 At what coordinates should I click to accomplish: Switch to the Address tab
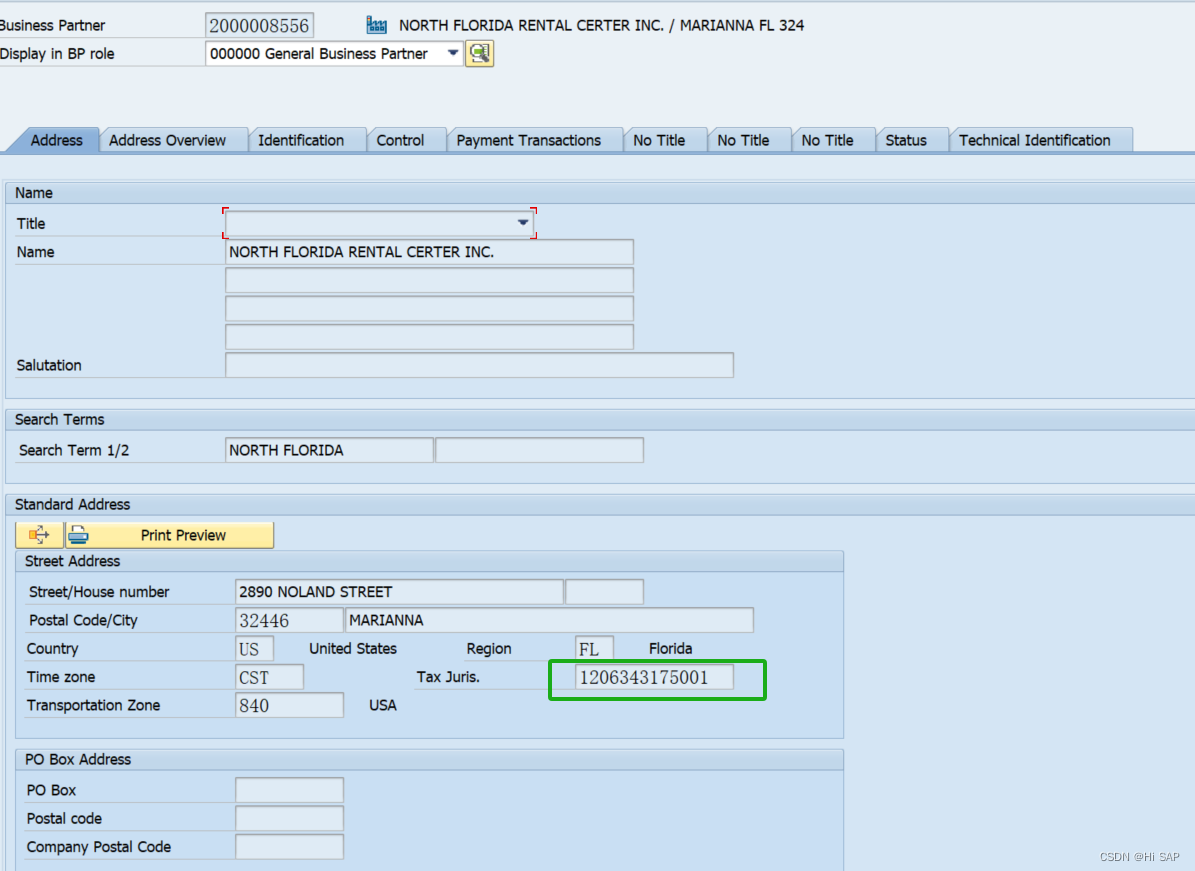[x=56, y=140]
